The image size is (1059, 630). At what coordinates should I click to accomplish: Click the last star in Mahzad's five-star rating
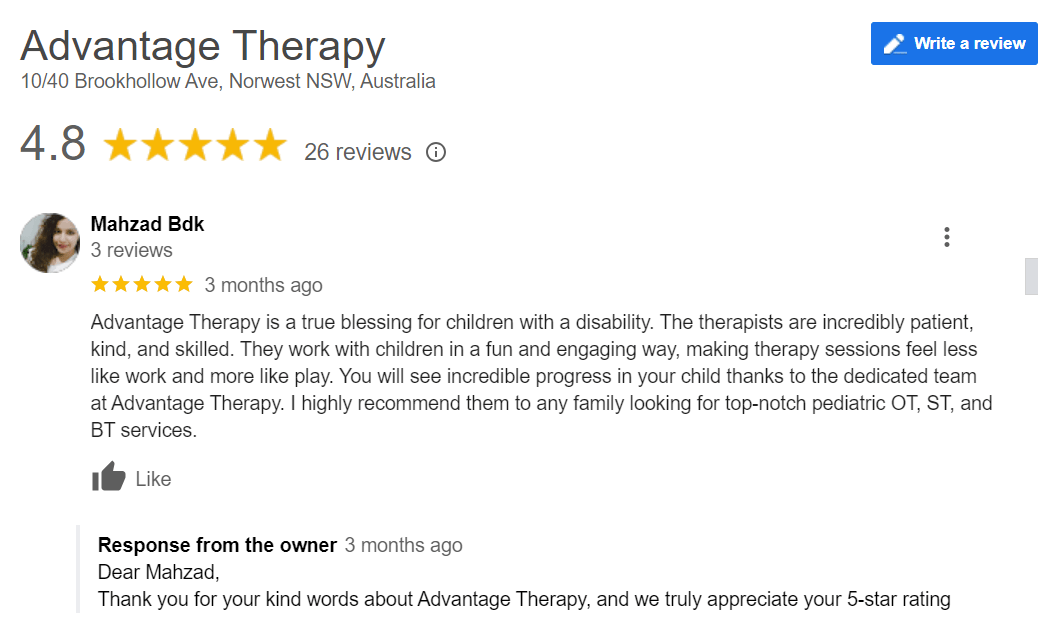(x=184, y=284)
